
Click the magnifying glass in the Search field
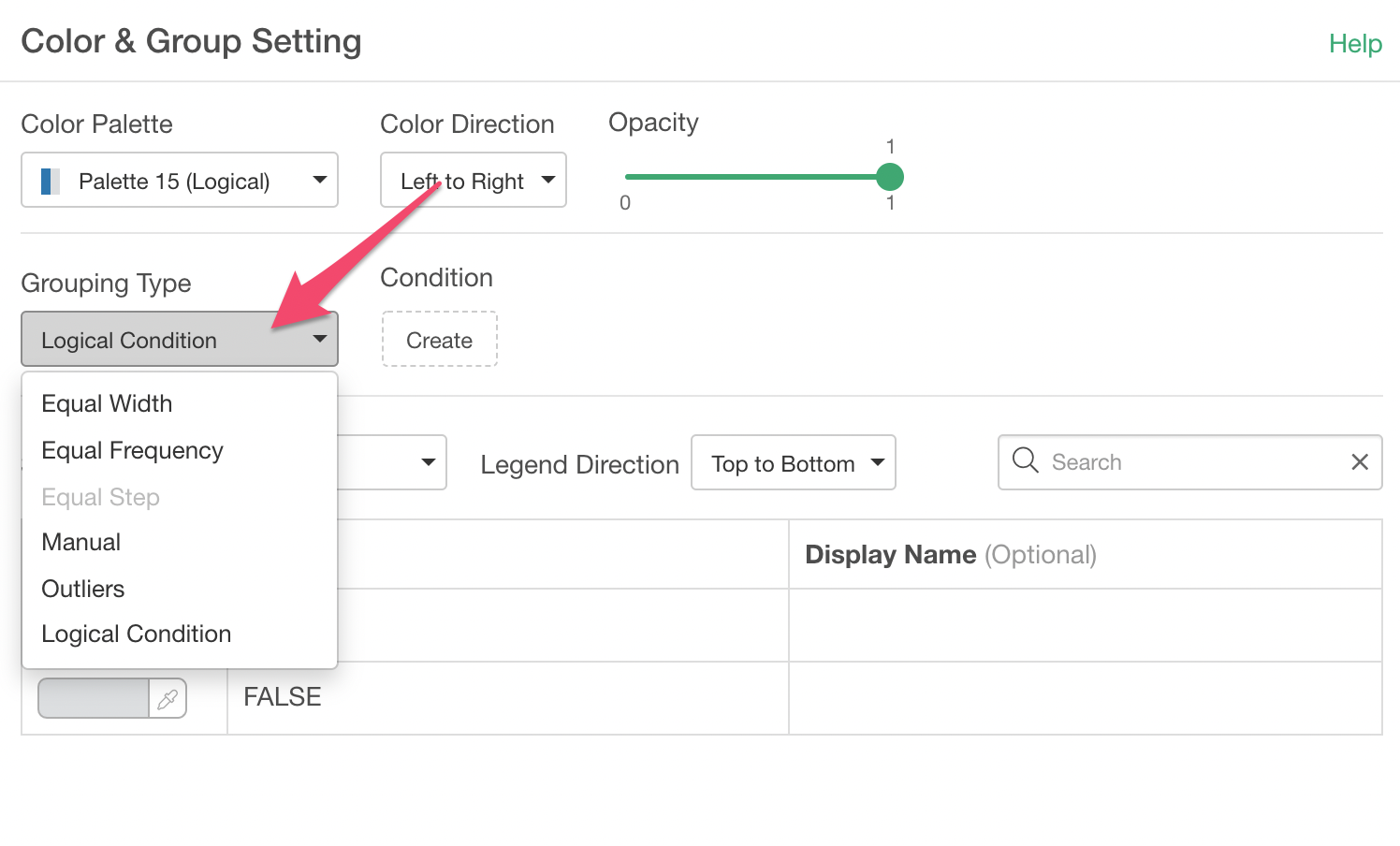pyautogui.click(x=1025, y=460)
